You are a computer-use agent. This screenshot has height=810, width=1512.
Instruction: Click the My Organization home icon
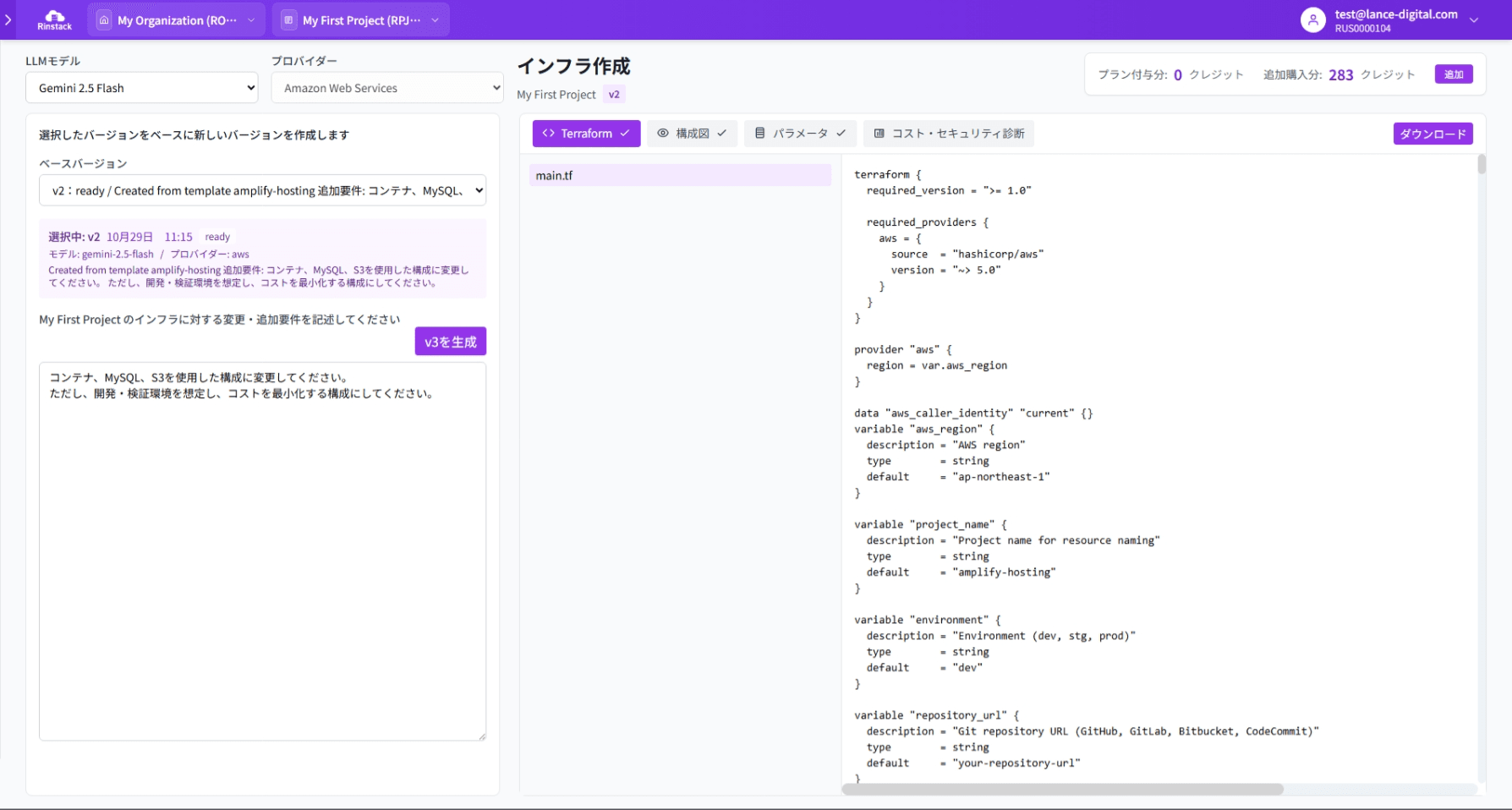pos(104,20)
